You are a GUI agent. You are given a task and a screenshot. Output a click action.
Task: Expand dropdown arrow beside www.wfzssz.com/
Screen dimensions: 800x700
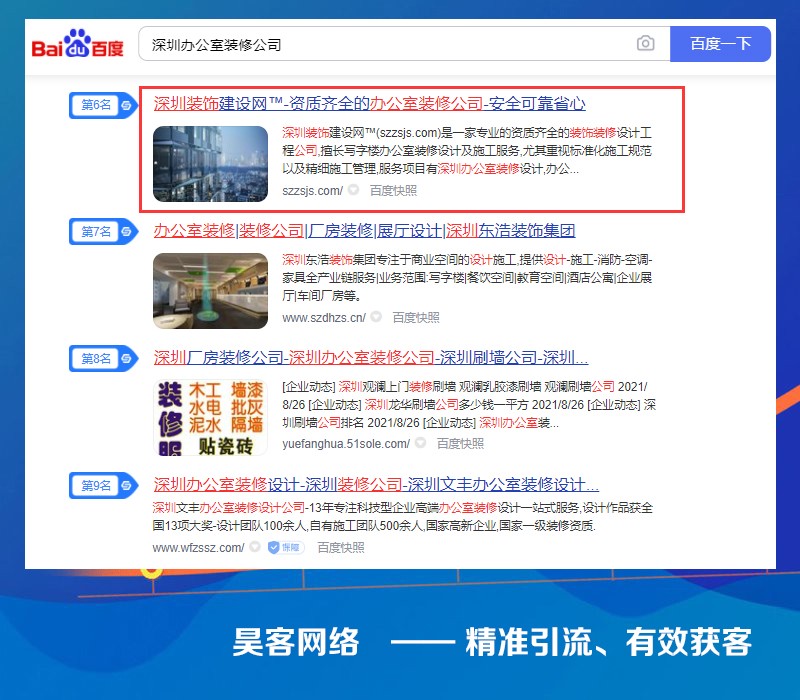point(255,547)
